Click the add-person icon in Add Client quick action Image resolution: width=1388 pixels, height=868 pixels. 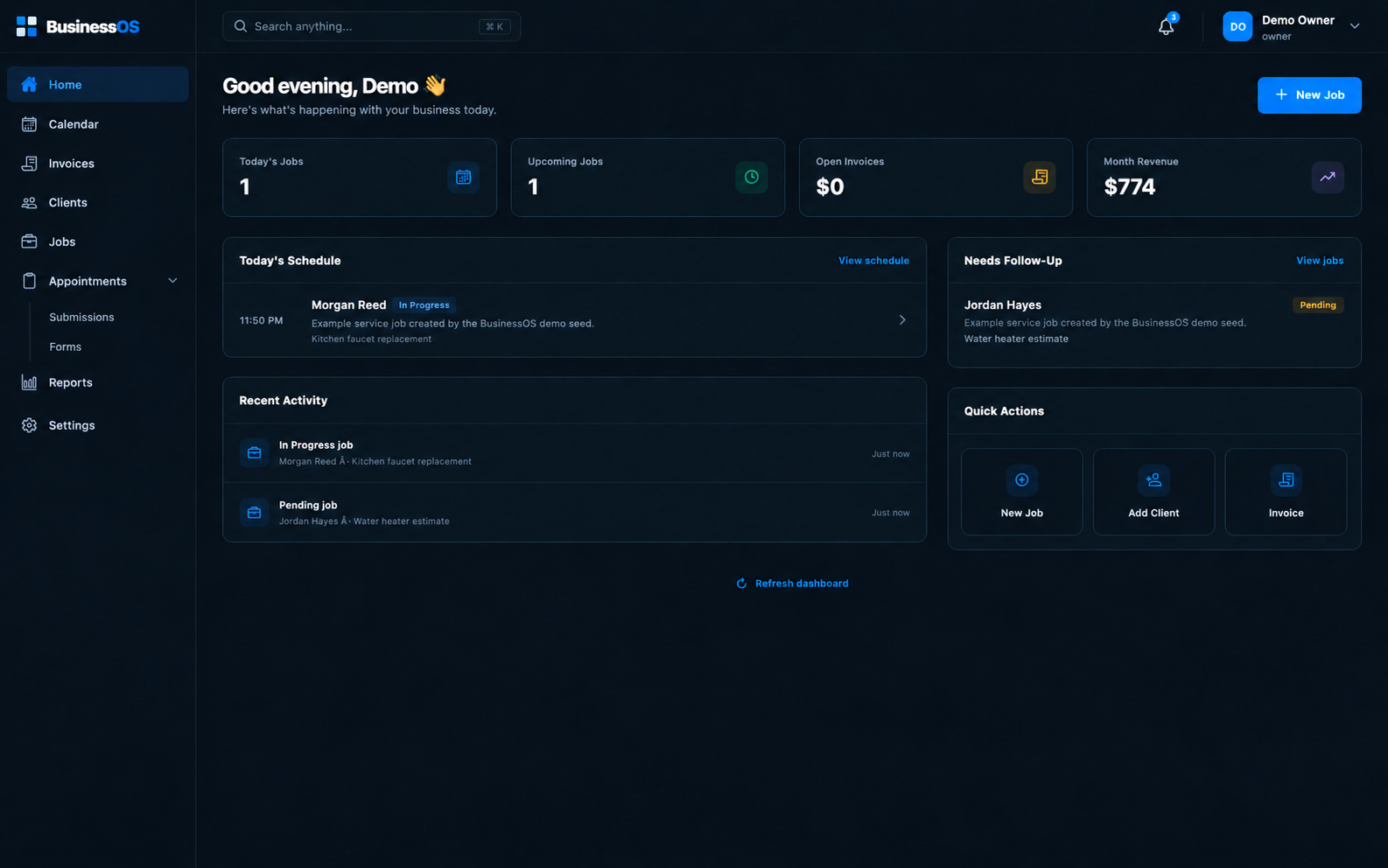[x=1153, y=479]
